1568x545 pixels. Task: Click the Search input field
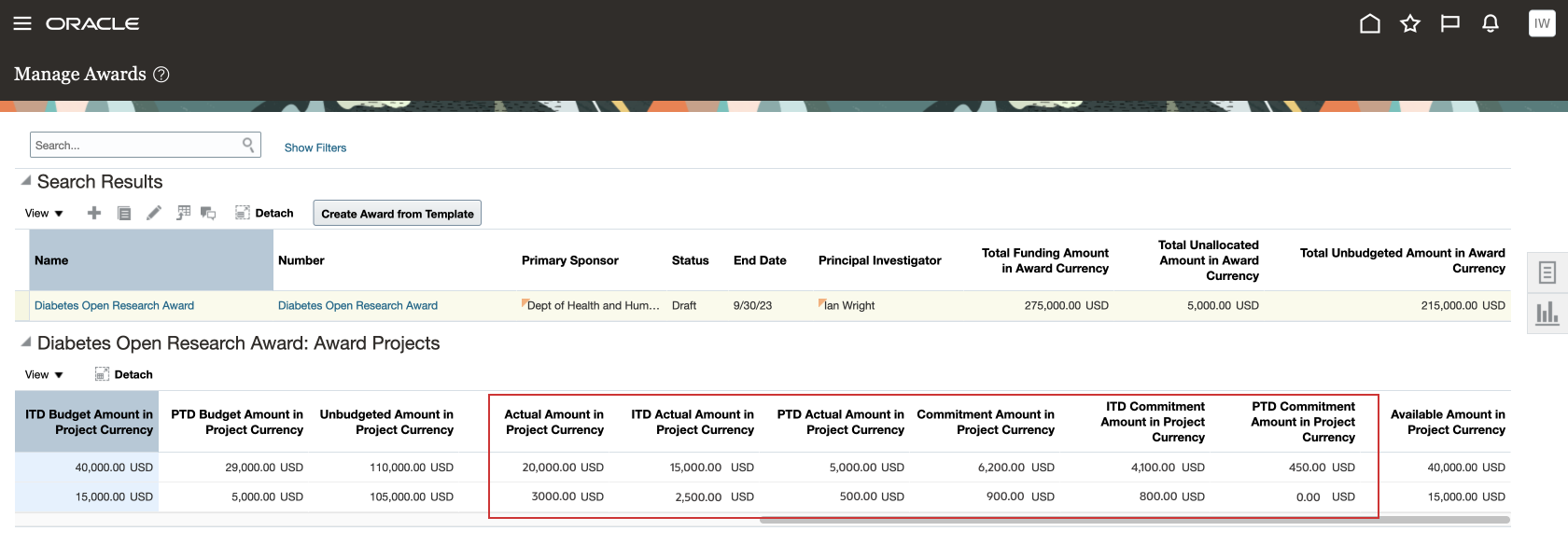[x=135, y=146]
